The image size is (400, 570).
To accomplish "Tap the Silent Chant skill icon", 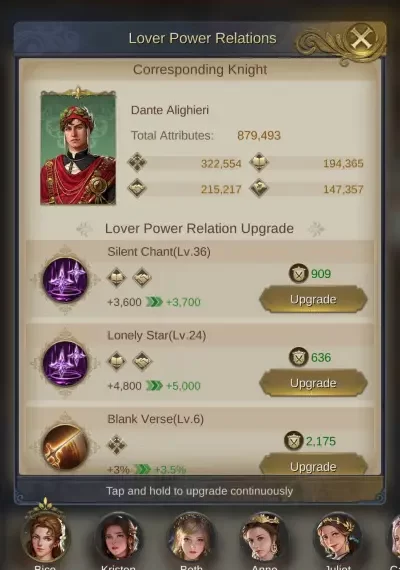I will point(65,280).
